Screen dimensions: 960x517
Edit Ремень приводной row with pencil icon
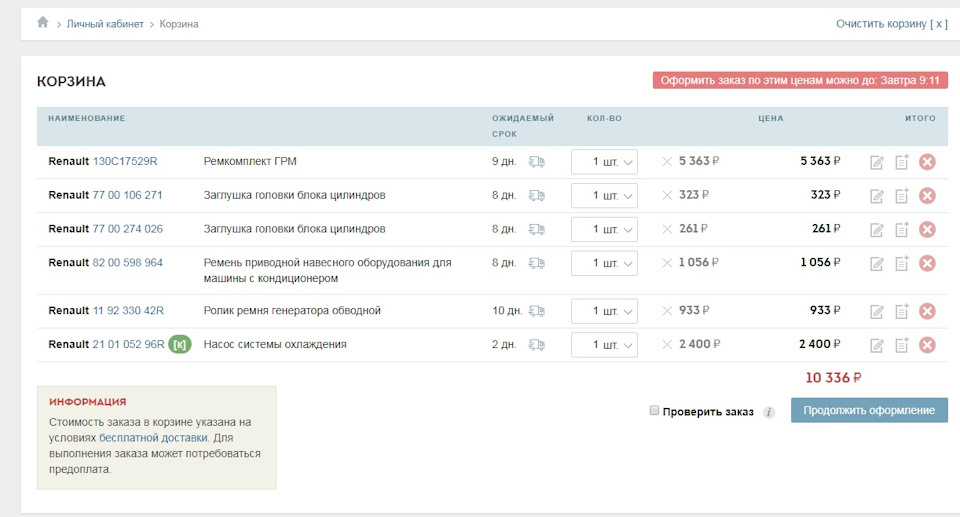click(x=877, y=263)
